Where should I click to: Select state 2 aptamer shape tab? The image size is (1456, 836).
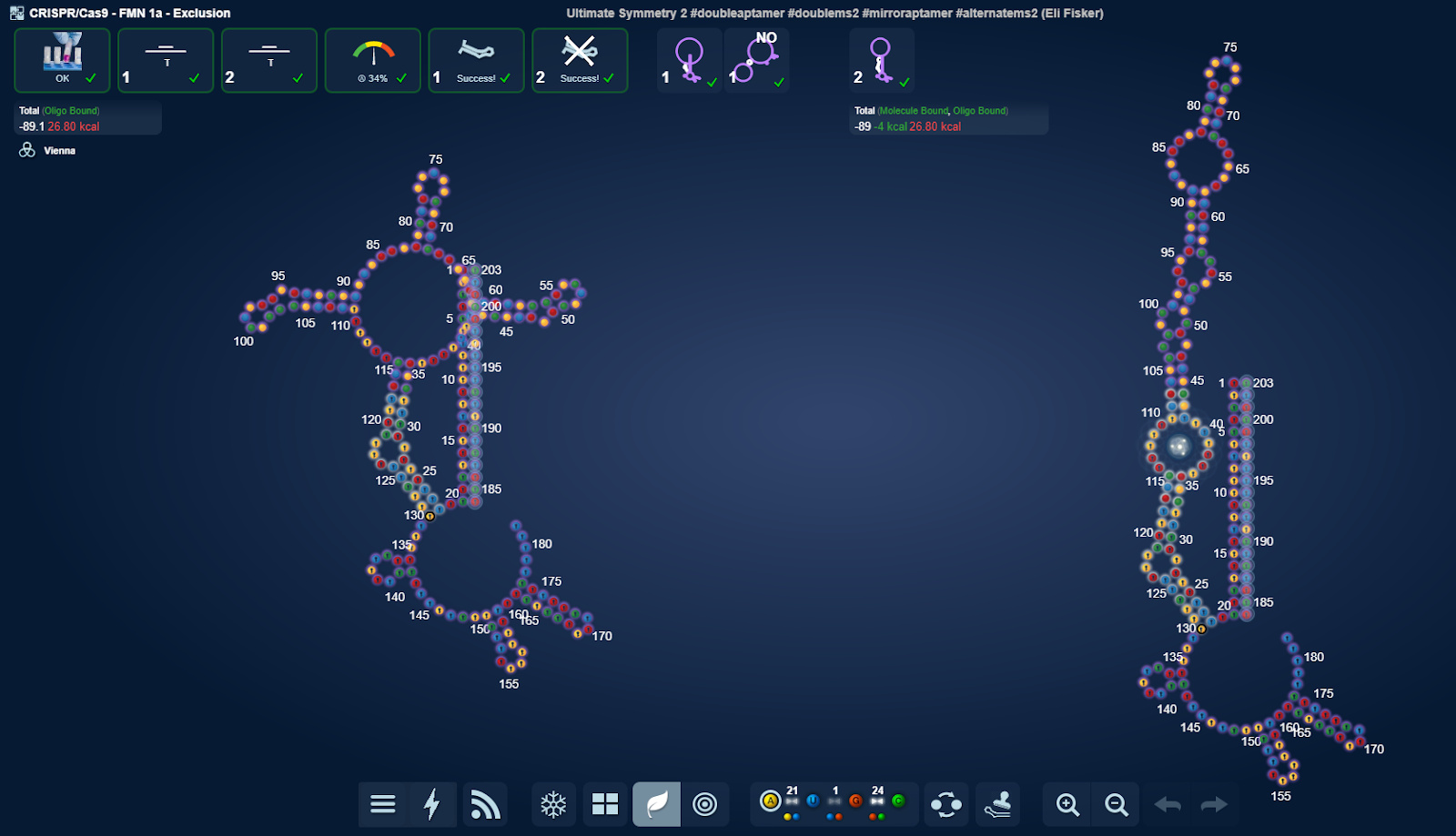point(881,60)
